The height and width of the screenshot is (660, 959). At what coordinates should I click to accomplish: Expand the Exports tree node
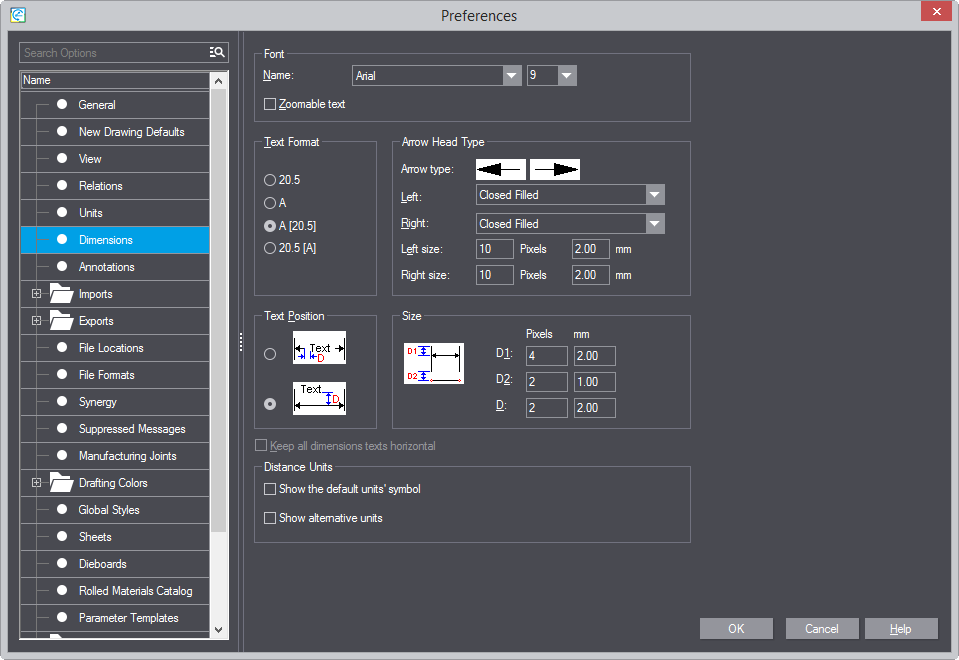click(37, 321)
